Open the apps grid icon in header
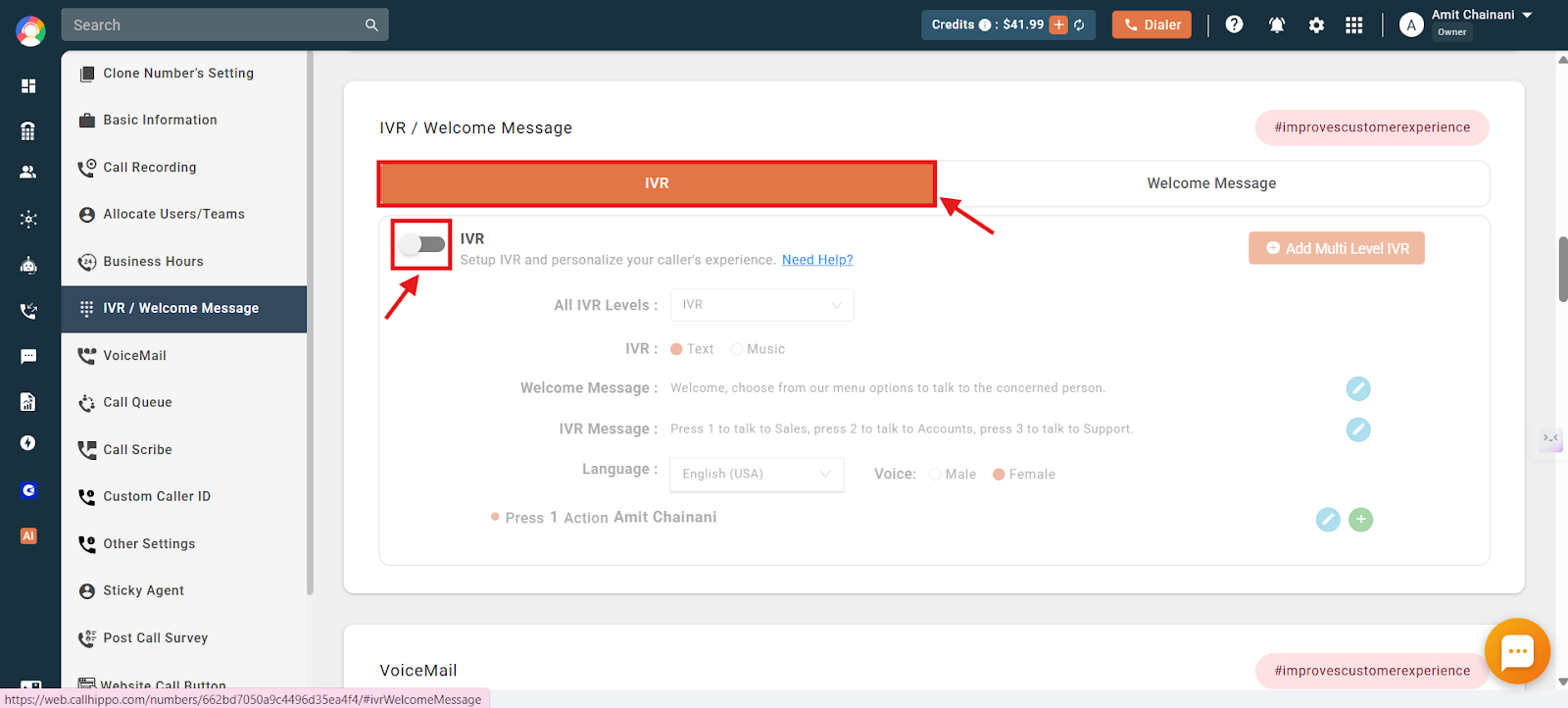The height and width of the screenshot is (708, 1568). [x=1354, y=25]
